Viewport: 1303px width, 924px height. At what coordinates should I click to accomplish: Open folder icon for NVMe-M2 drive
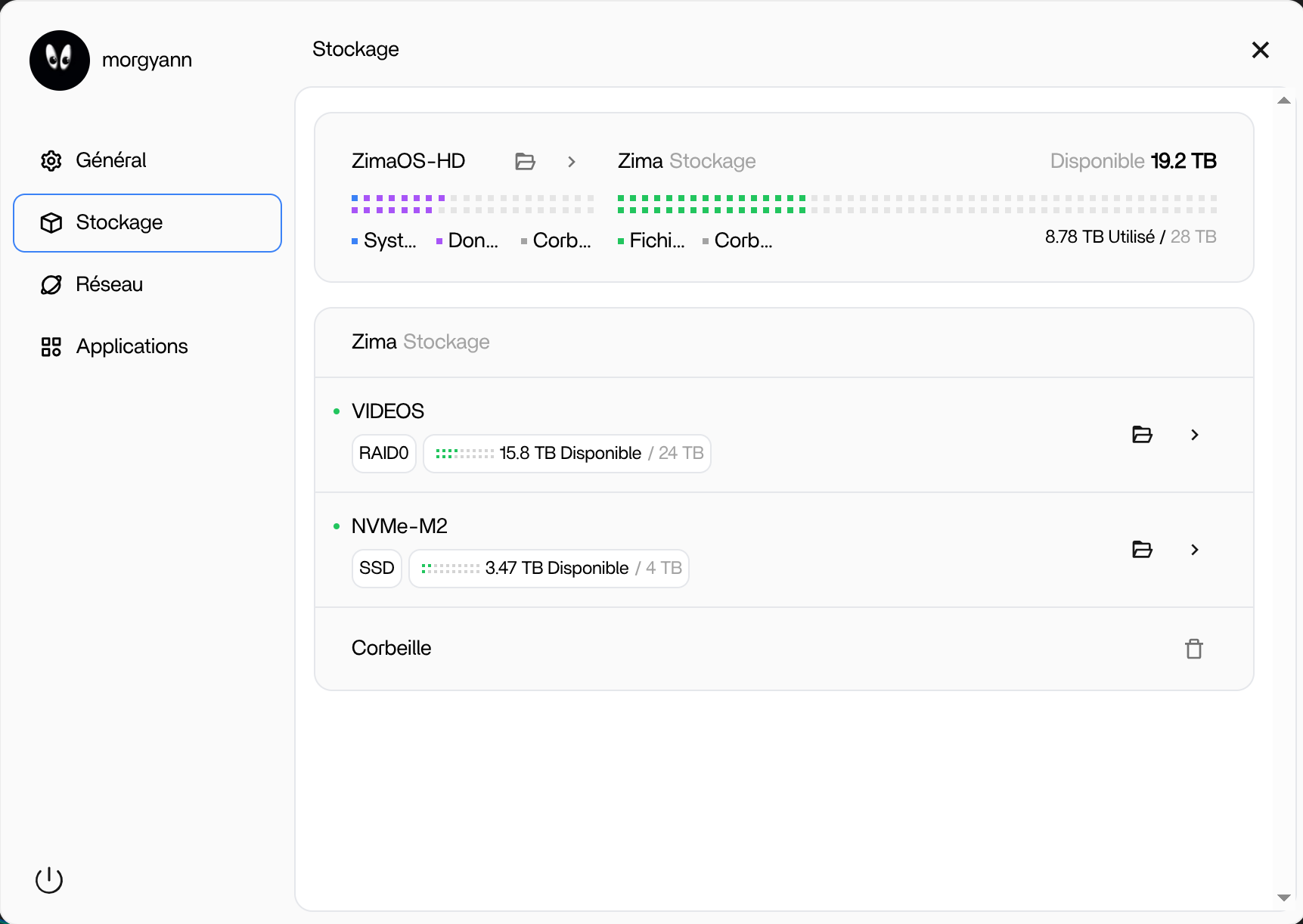click(1142, 550)
